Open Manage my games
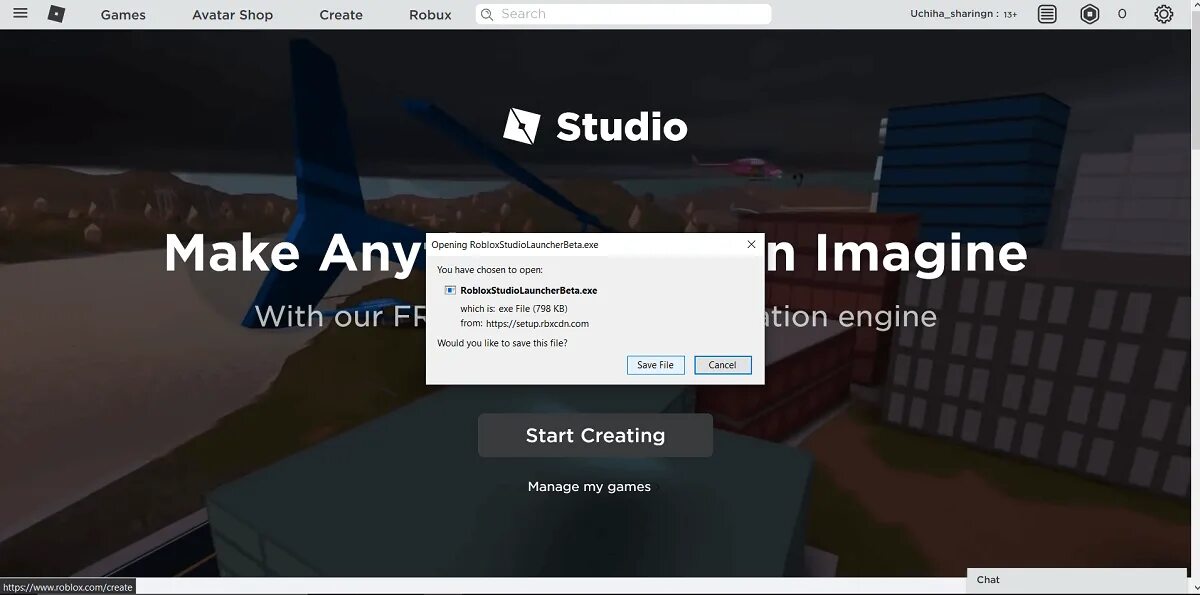 point(589,486)
